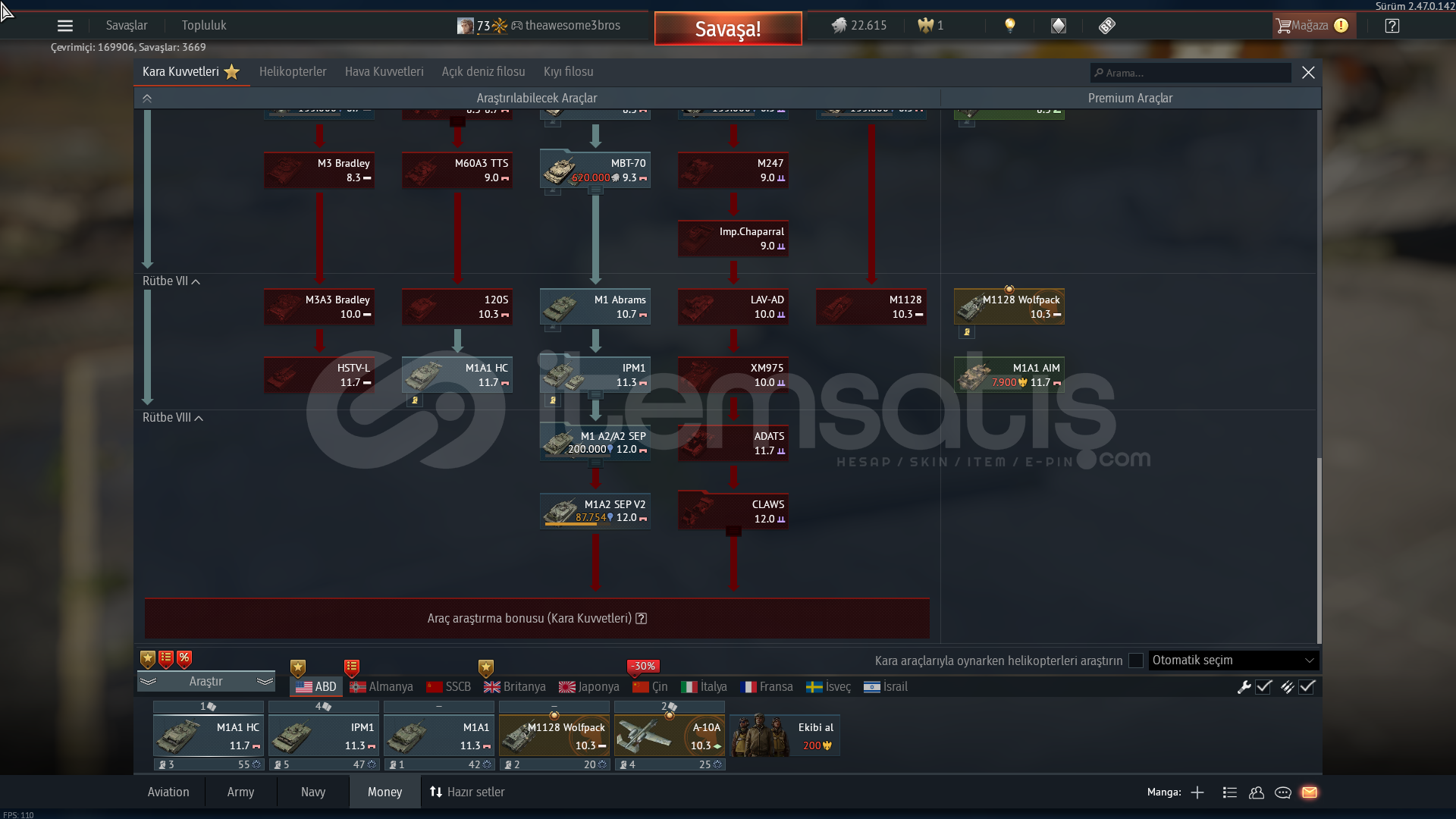Click the ammo auto-refill icon

(1287, 687)
